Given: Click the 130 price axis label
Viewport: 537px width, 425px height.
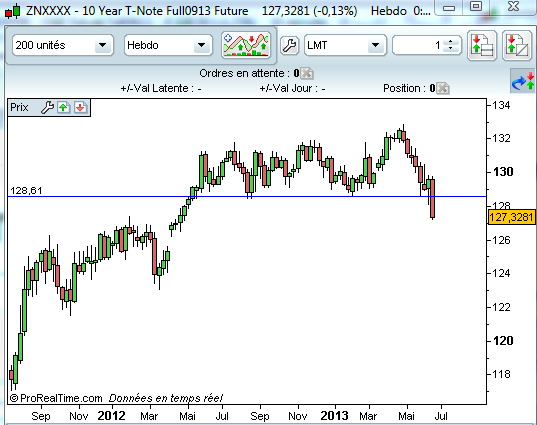Looking at the screenshot, I should point(503,172).
